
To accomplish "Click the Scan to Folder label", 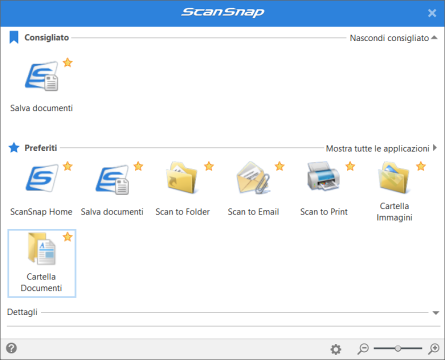I will click(183, 212).
